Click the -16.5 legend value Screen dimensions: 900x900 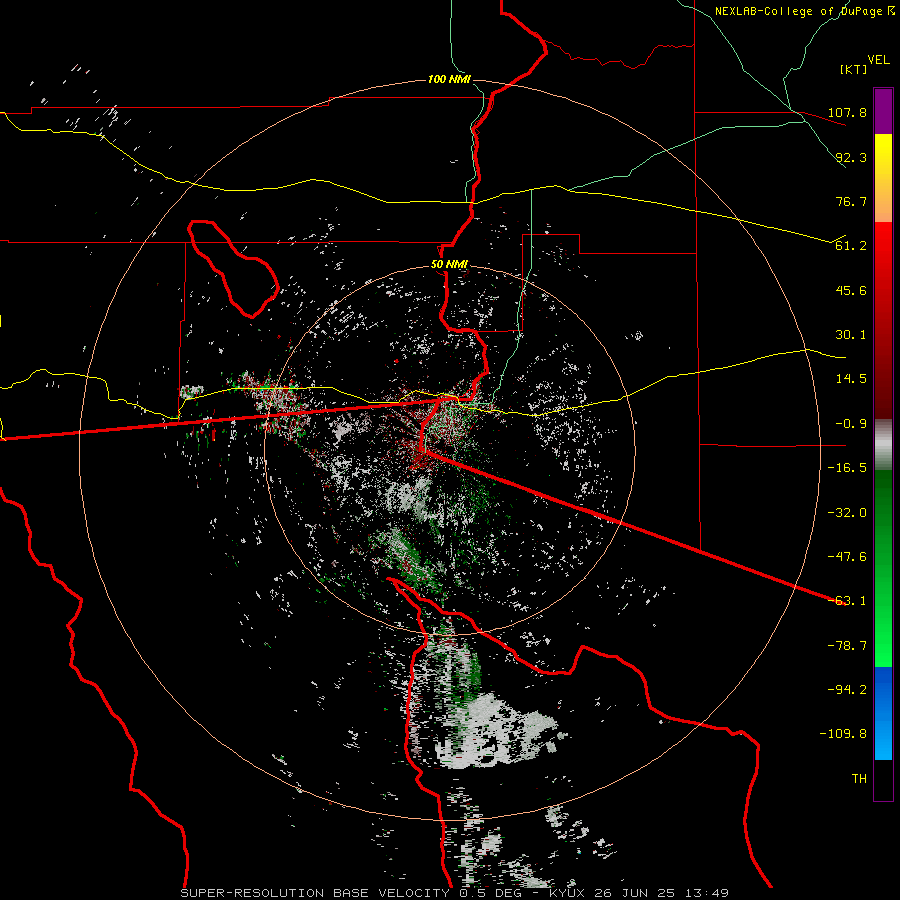pyautogui.click(x=847, y=468)
